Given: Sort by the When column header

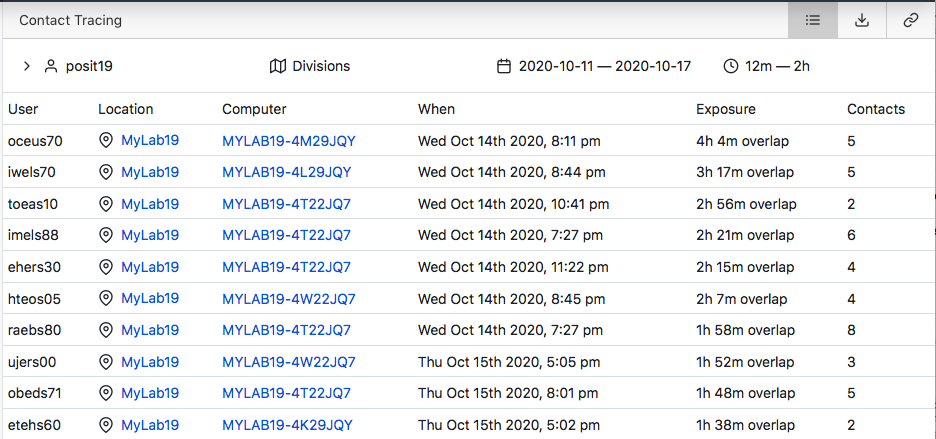Looking at the screenshot, I should pos(436,109).
